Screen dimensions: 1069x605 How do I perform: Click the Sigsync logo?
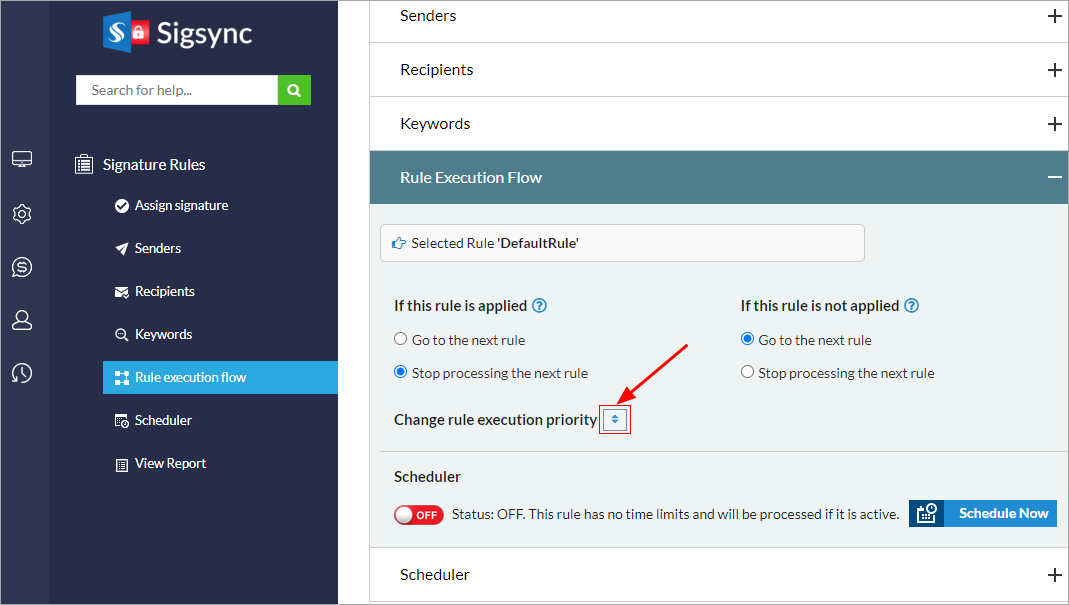tap(178, 33)
